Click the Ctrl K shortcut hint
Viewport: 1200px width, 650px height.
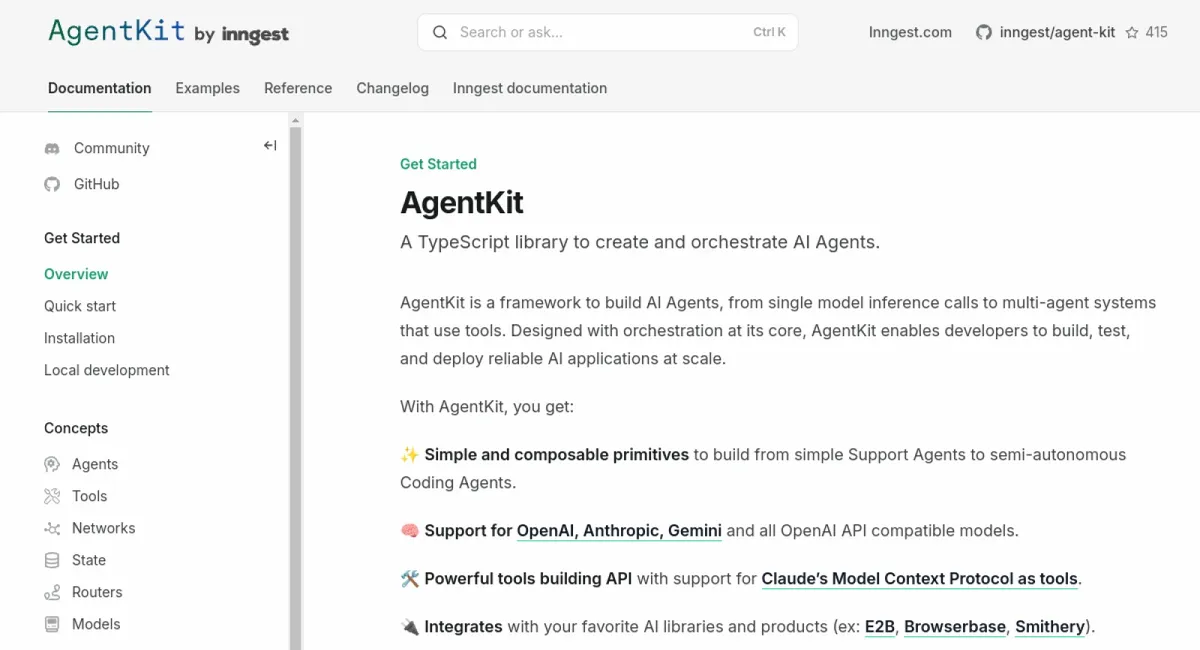click(769, 32)
